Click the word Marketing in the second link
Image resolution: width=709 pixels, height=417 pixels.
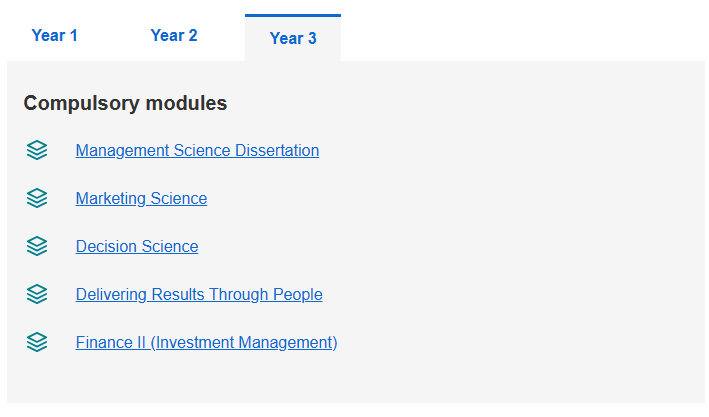coord(110,199)
